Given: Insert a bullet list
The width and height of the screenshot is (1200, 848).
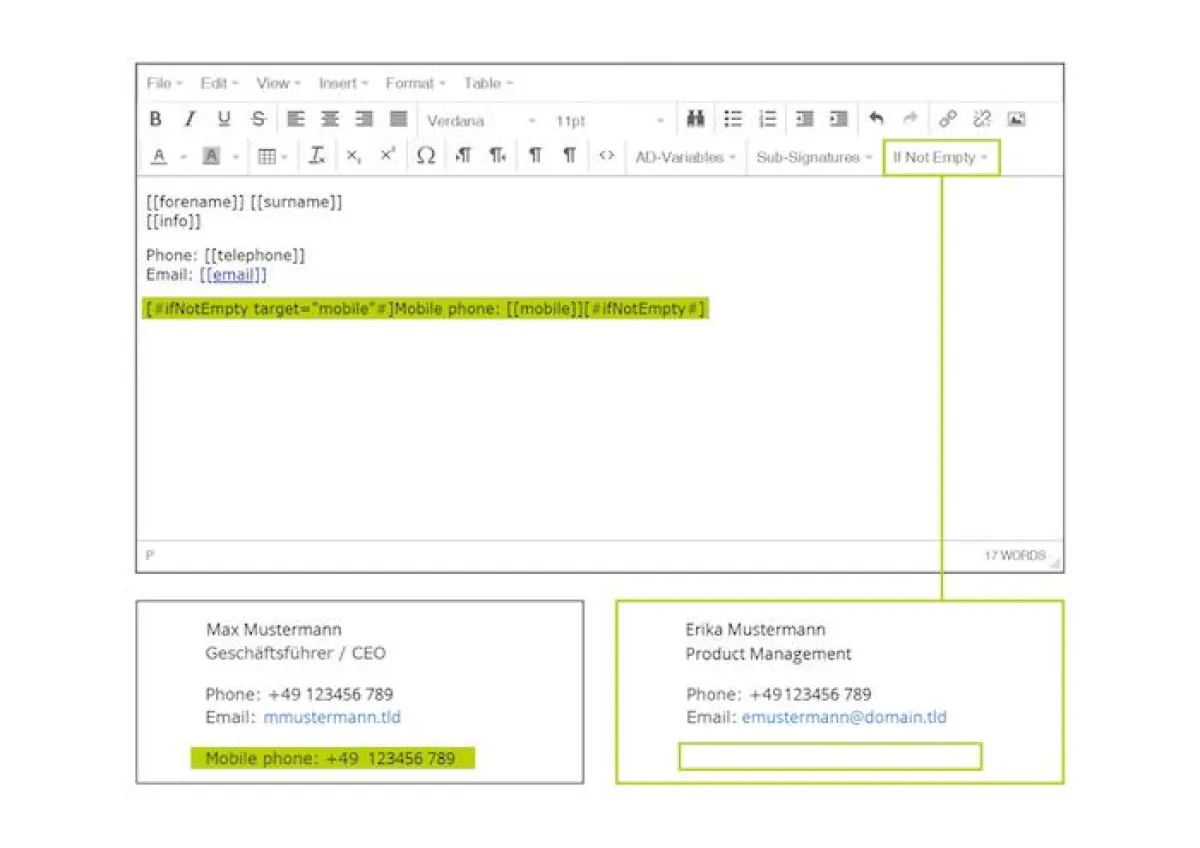Looking at the screenshot, I should point(733,119).
